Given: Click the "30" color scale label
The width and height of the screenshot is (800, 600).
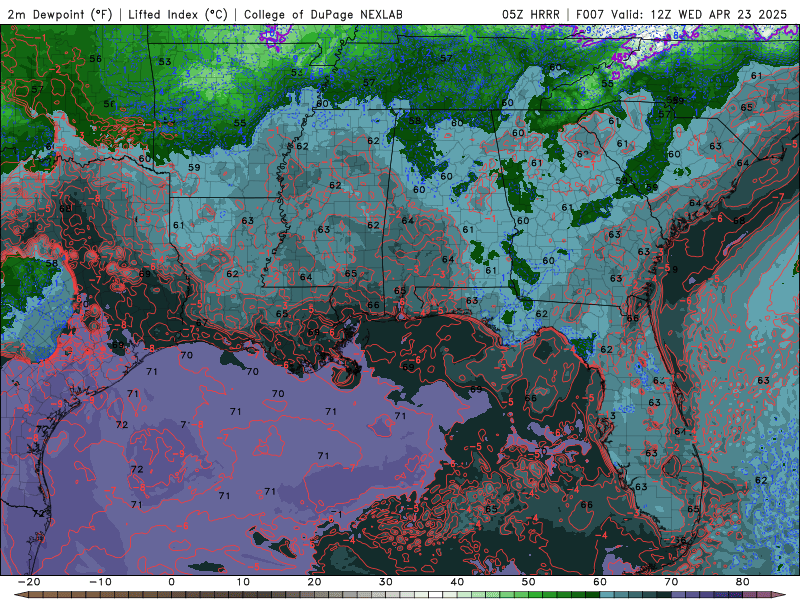Looking at the screenshot, I should [x=386, y=582].
